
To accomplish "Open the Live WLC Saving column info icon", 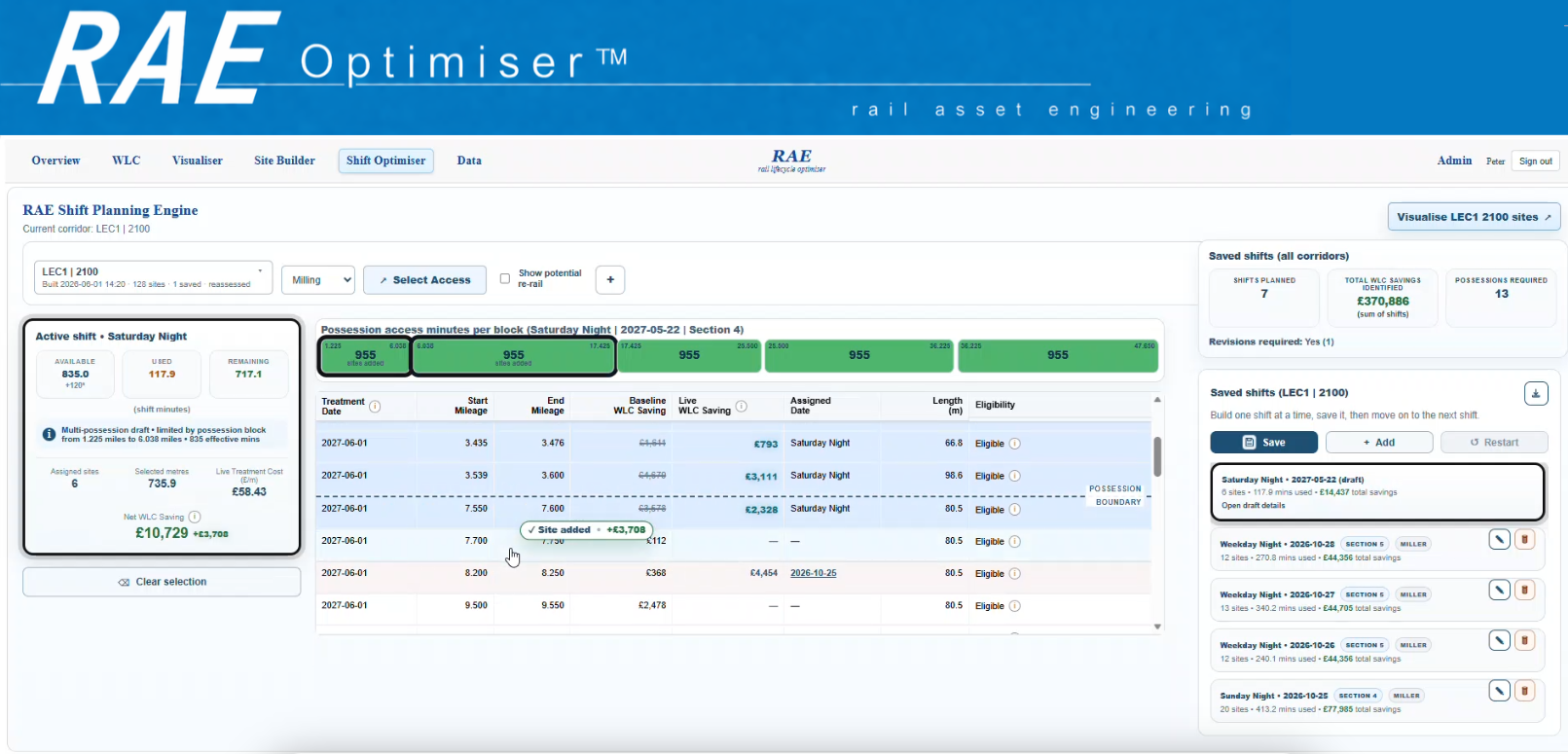I will coord(741,406).
